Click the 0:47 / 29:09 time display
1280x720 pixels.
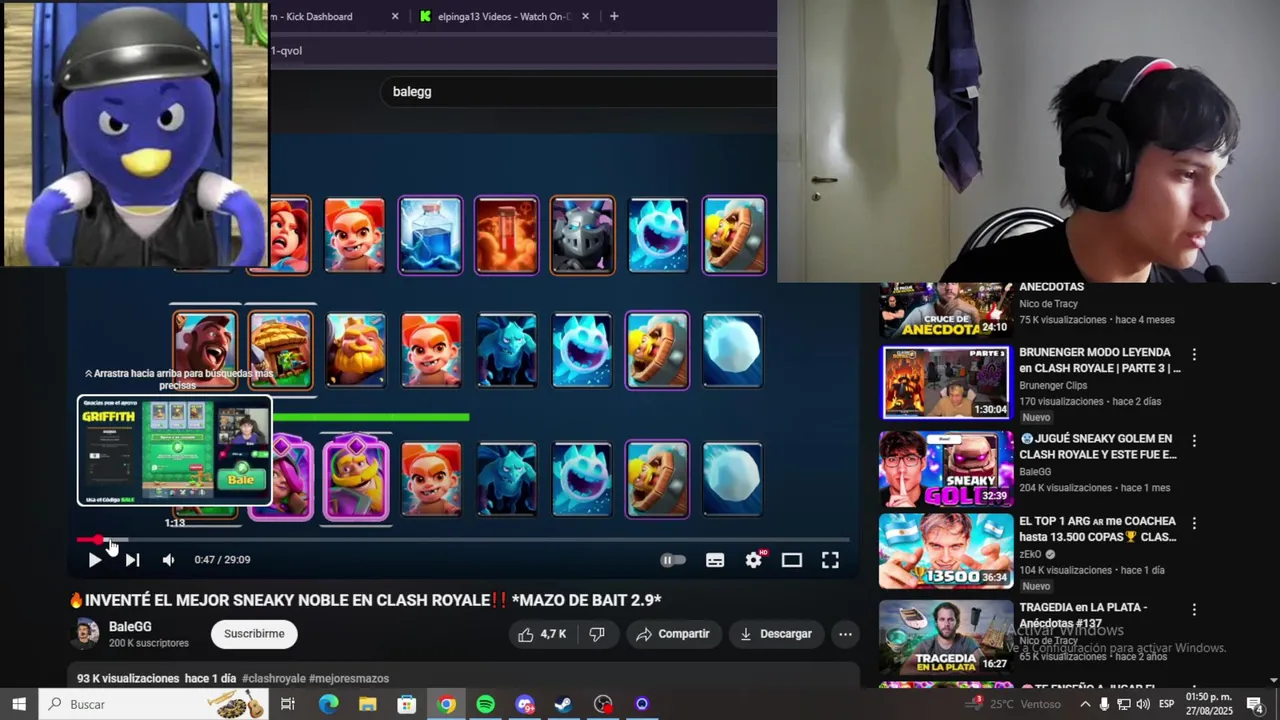pyautogui.click(x=222, y=560)
